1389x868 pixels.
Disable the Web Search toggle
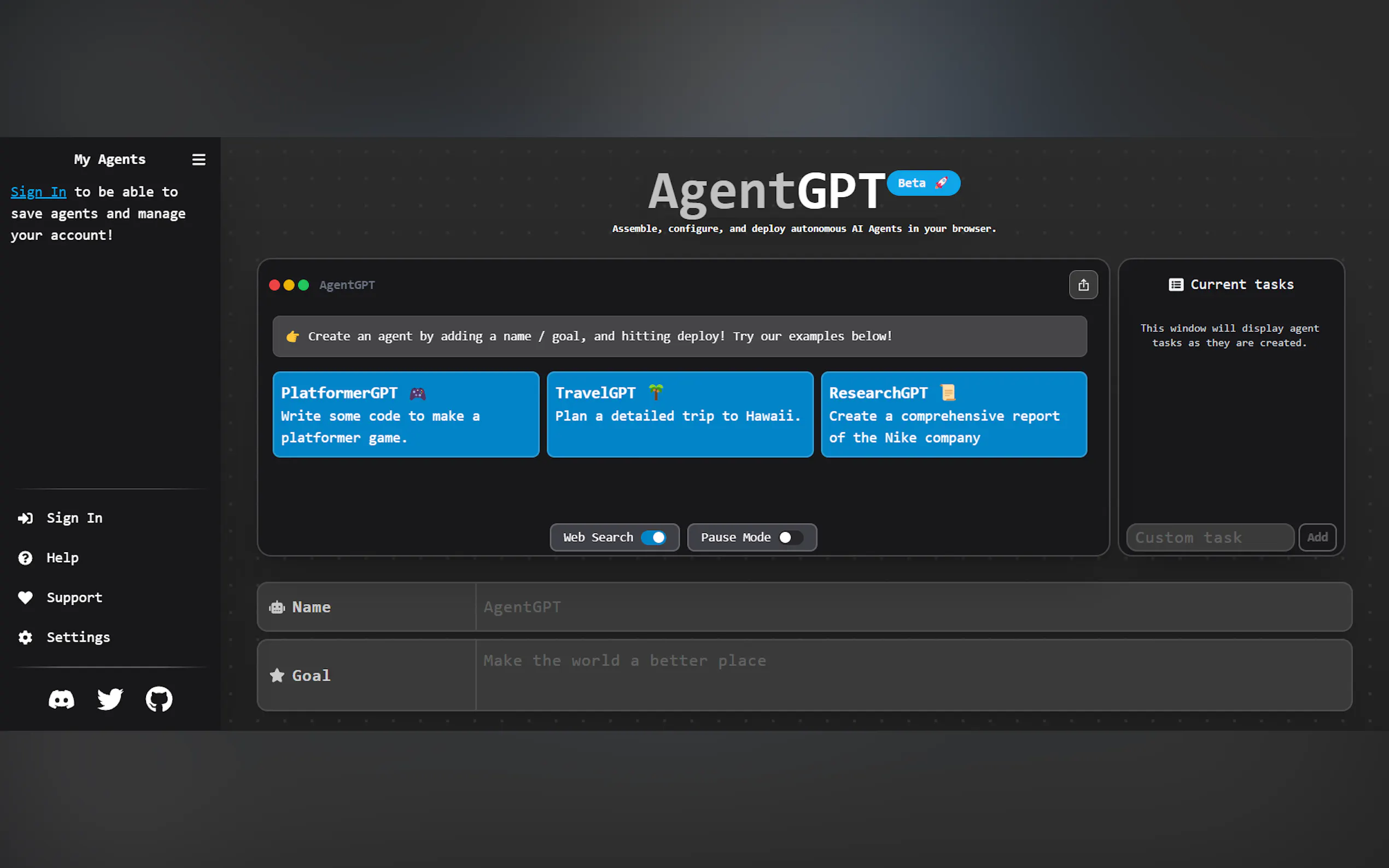653,537
